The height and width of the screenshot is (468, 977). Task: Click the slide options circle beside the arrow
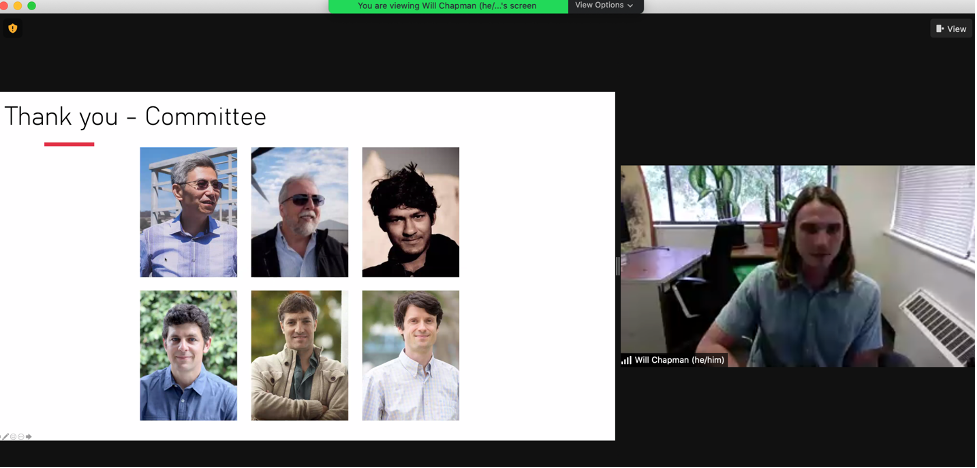point(21,436)
